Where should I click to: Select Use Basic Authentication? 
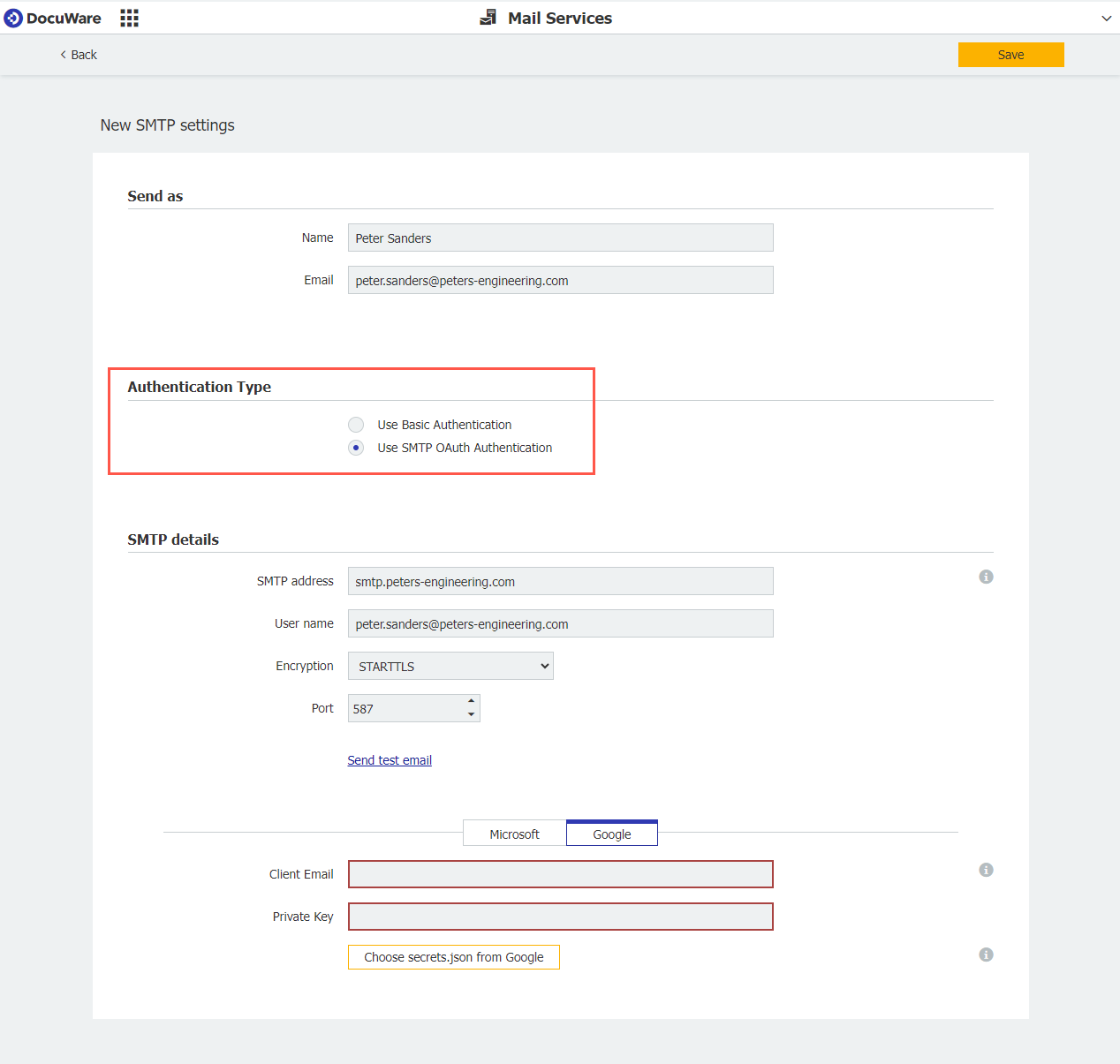(x=356, y=425)
